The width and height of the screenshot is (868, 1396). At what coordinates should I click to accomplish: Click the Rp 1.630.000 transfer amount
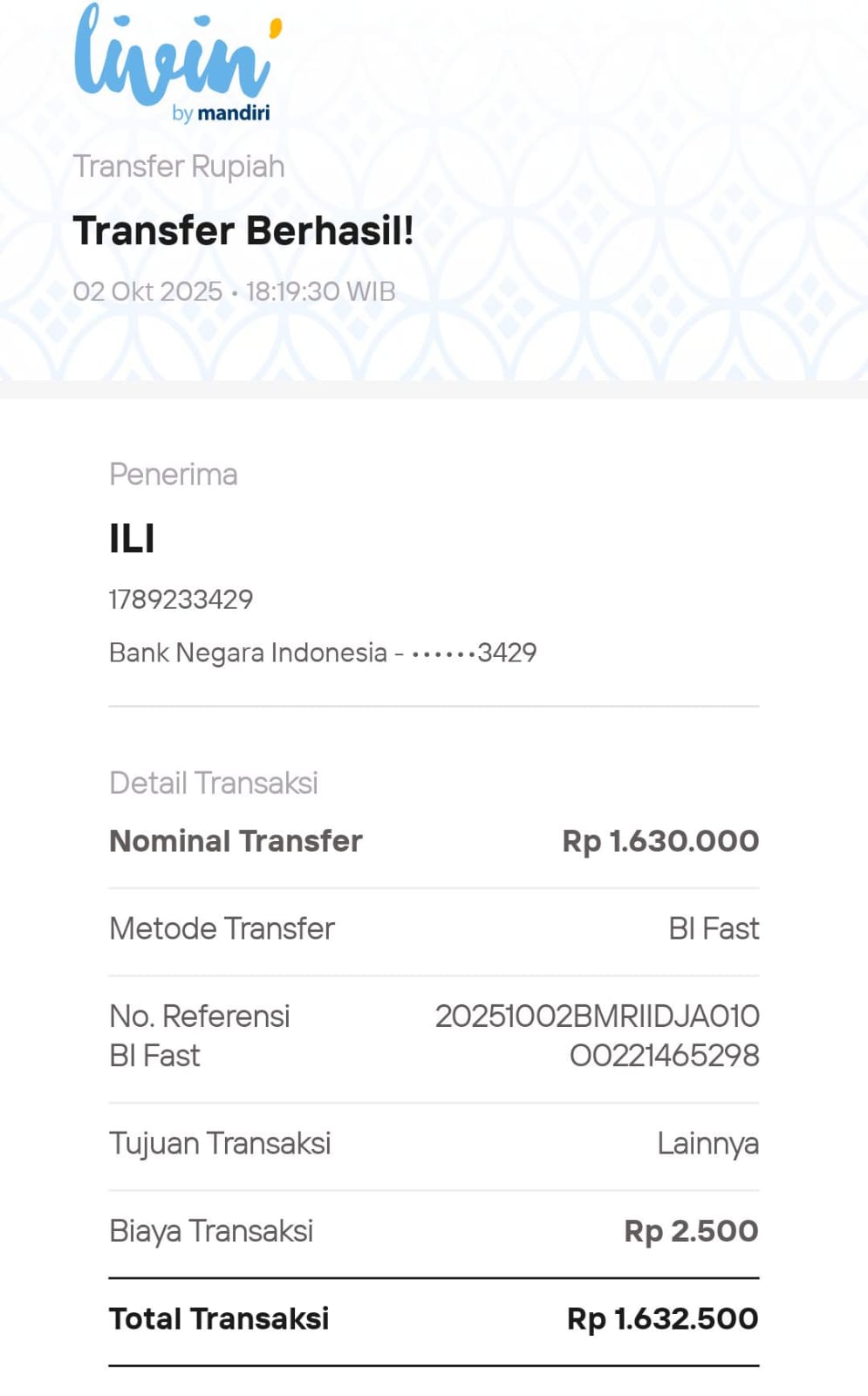660,841
